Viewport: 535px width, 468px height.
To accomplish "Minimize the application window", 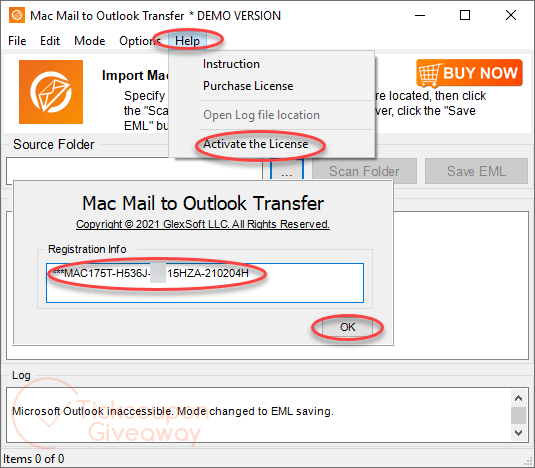I will tap(420, 15).
